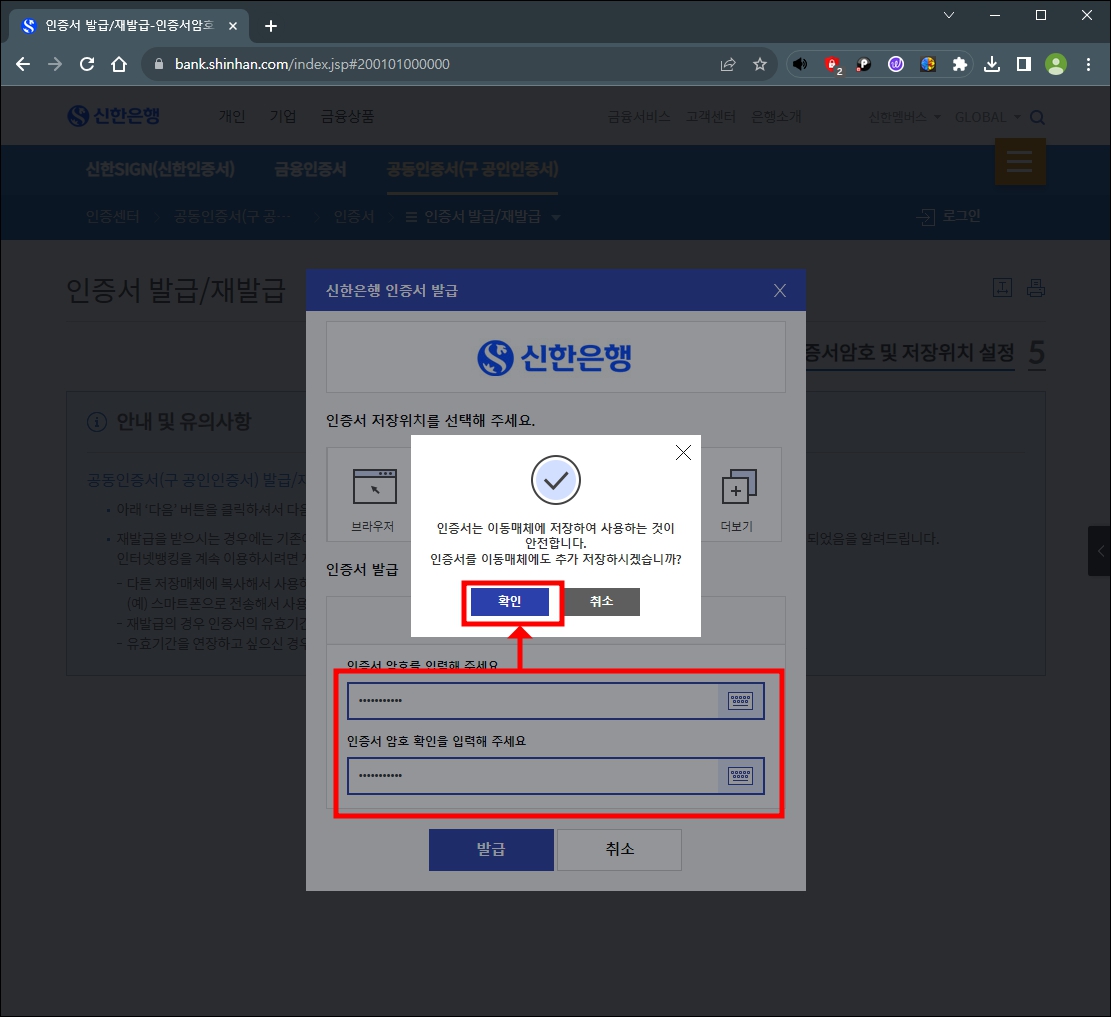The width and height of the screenshot is (1111, 1017).
Task: Open the extensions puzzle menu
Action: pos(959,64)
